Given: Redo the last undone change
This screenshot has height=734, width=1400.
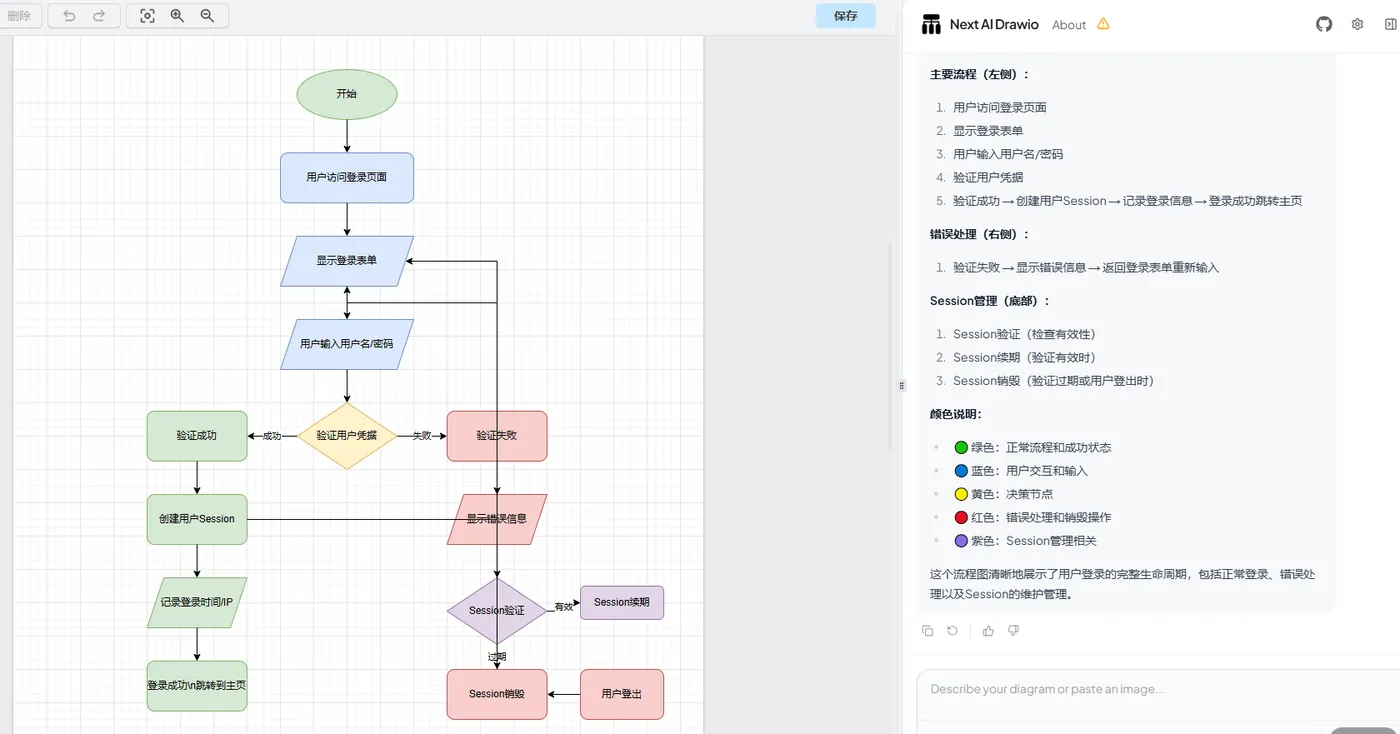Looking at the screenshot, I should 99,16.
